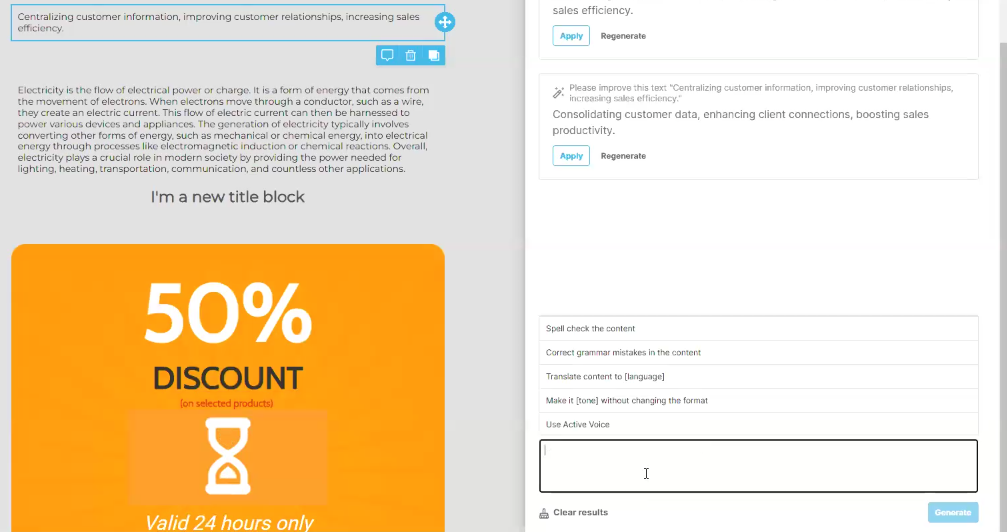Select 'Translate content to [language]' prompt
Screen dimensions: 1007x532
pyautogui.click(x=758, y=377)
